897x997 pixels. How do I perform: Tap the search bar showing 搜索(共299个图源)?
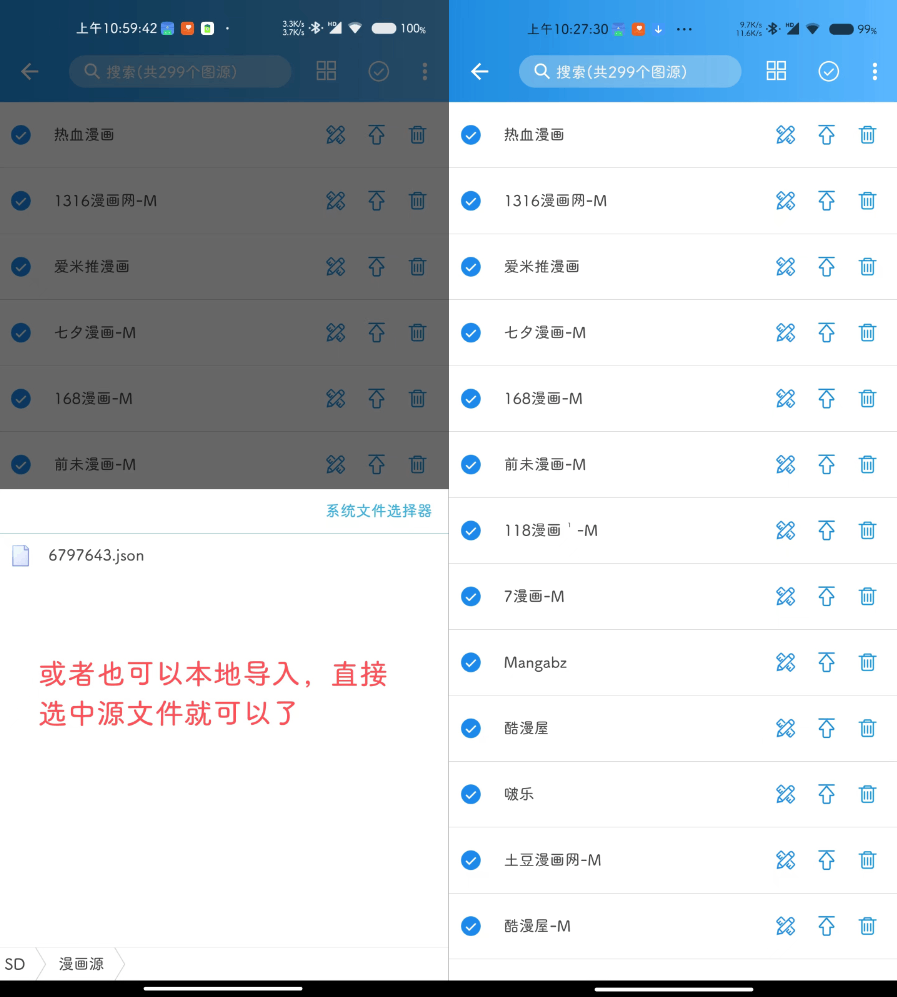coord(629,71)
